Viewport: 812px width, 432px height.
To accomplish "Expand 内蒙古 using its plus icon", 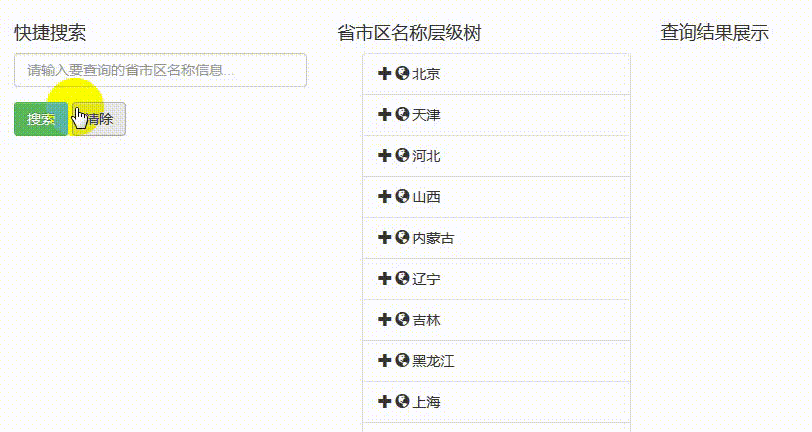I will click(384, 237).
